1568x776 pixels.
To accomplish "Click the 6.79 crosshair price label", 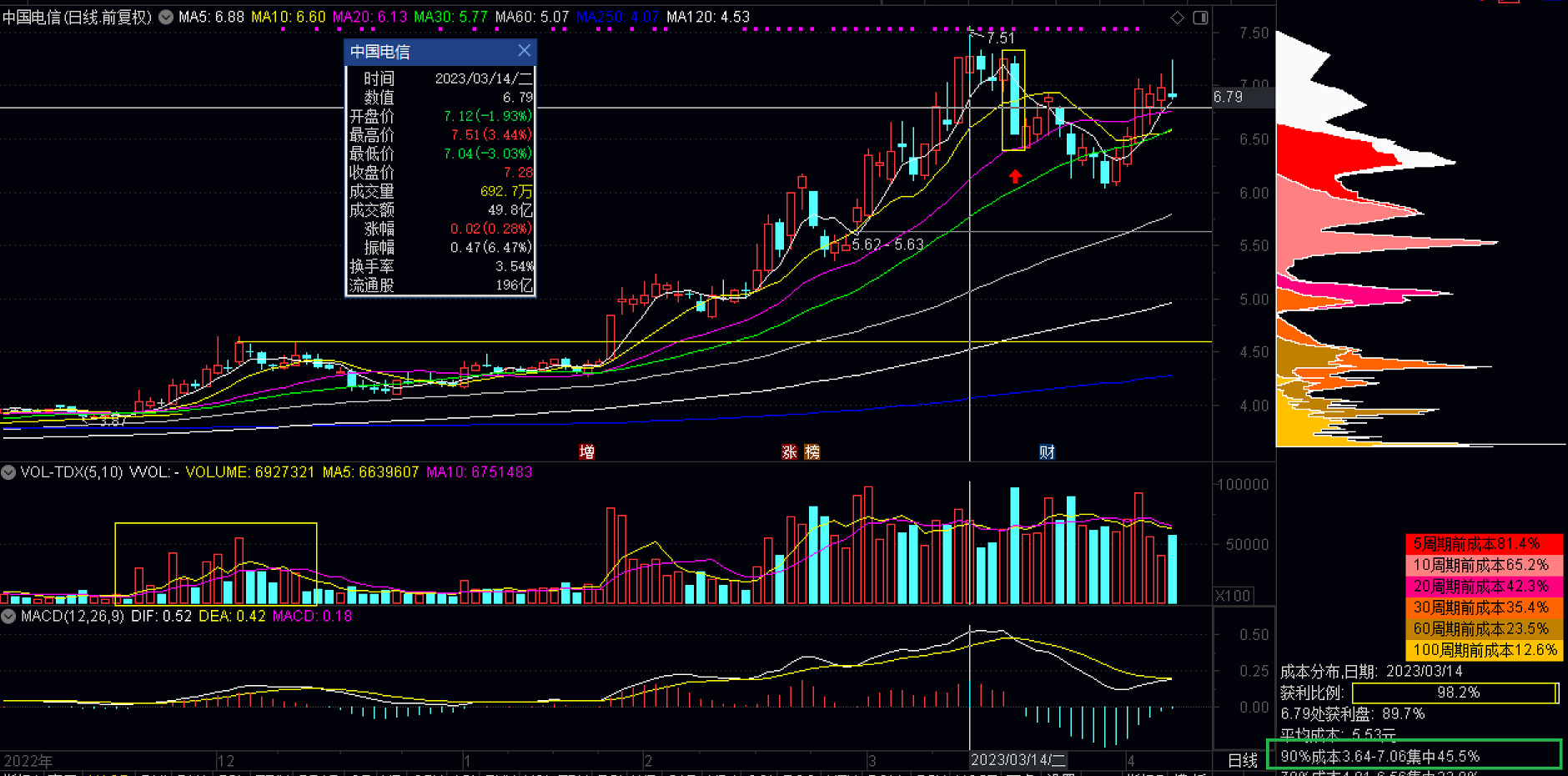I will coord(1242,97).
